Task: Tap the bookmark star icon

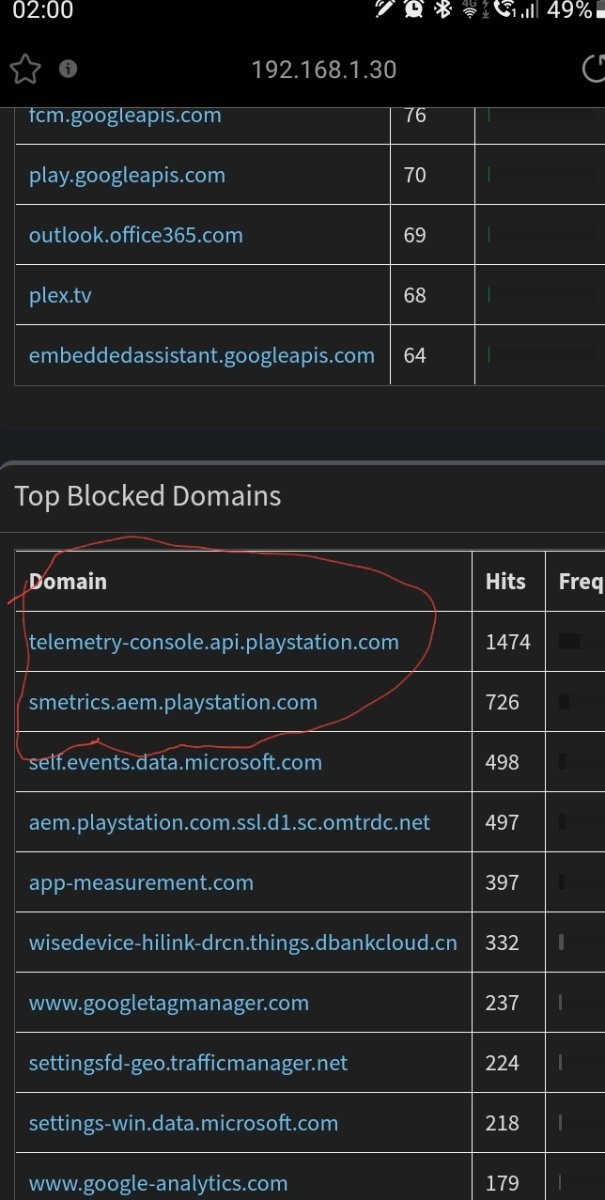Action: tap(24, 69)
